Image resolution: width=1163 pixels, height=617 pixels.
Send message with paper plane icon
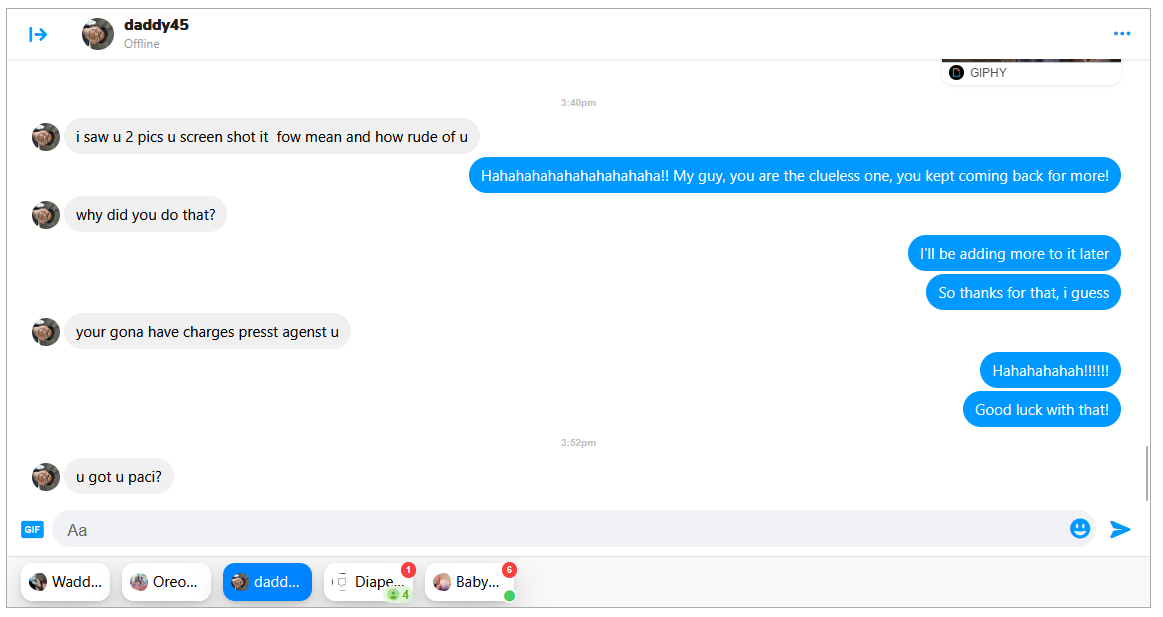[1120, 529]
